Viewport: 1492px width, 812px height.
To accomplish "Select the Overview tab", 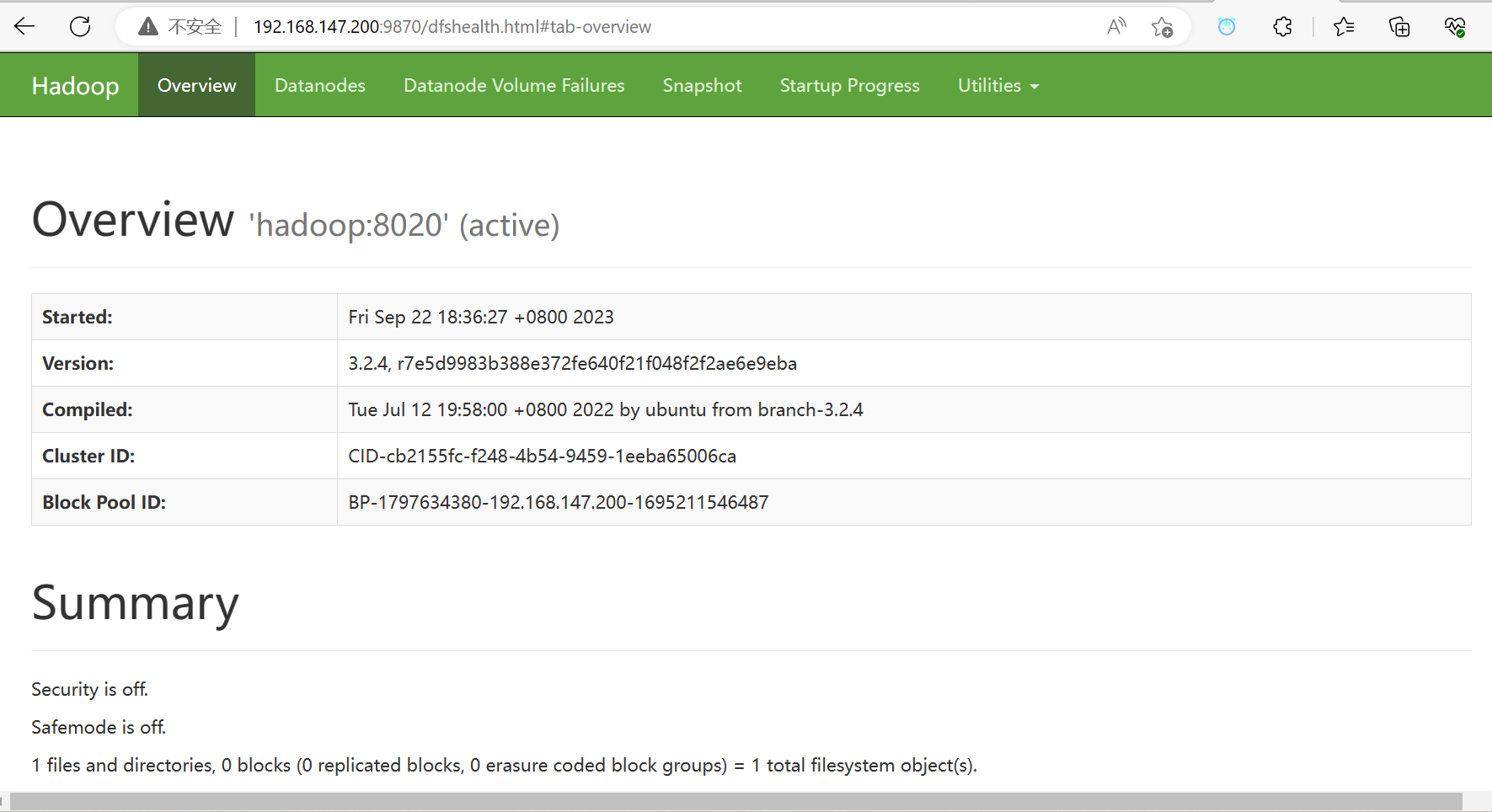I will tap(196, 85).
